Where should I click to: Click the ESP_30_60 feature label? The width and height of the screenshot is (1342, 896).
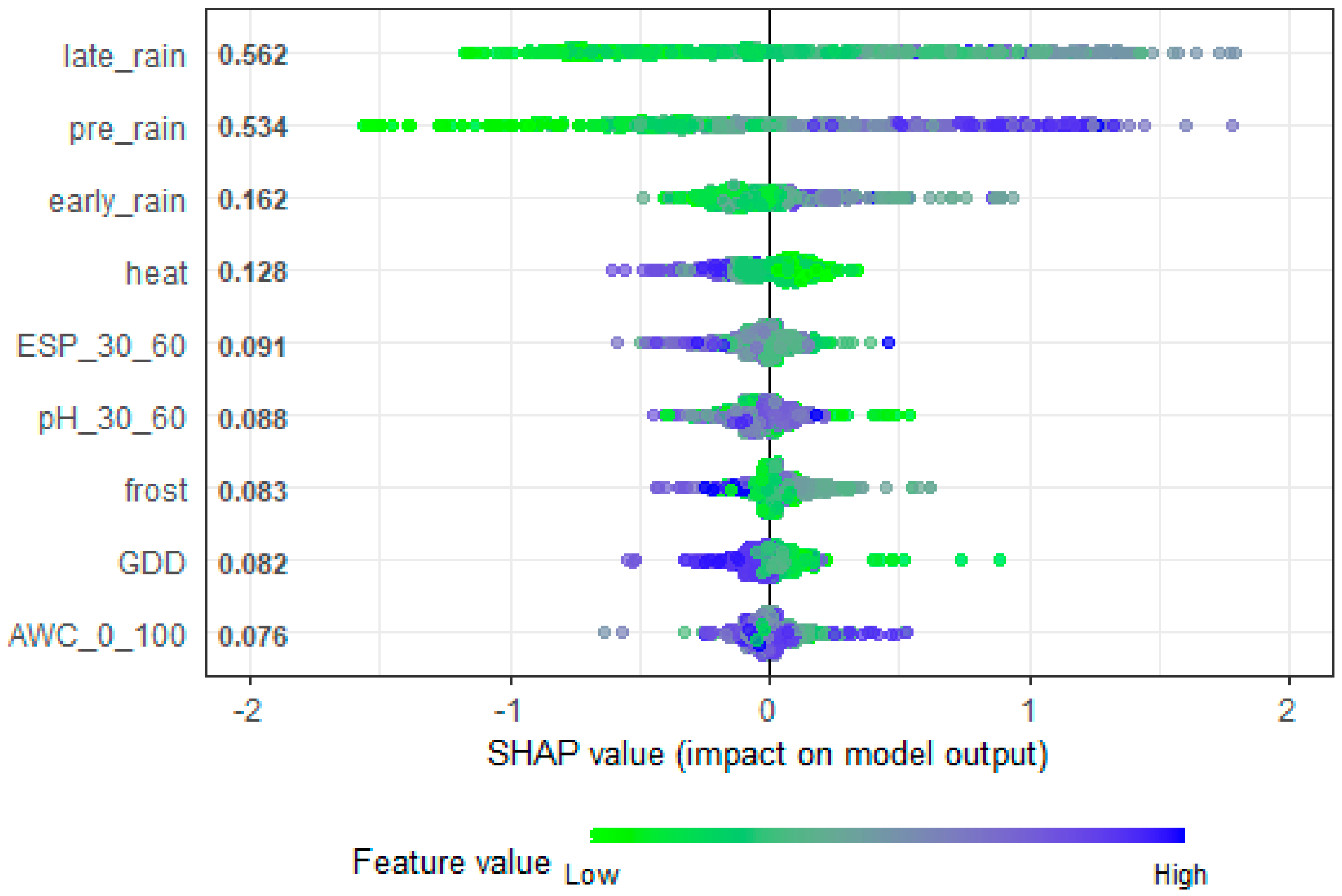point(101,345)
